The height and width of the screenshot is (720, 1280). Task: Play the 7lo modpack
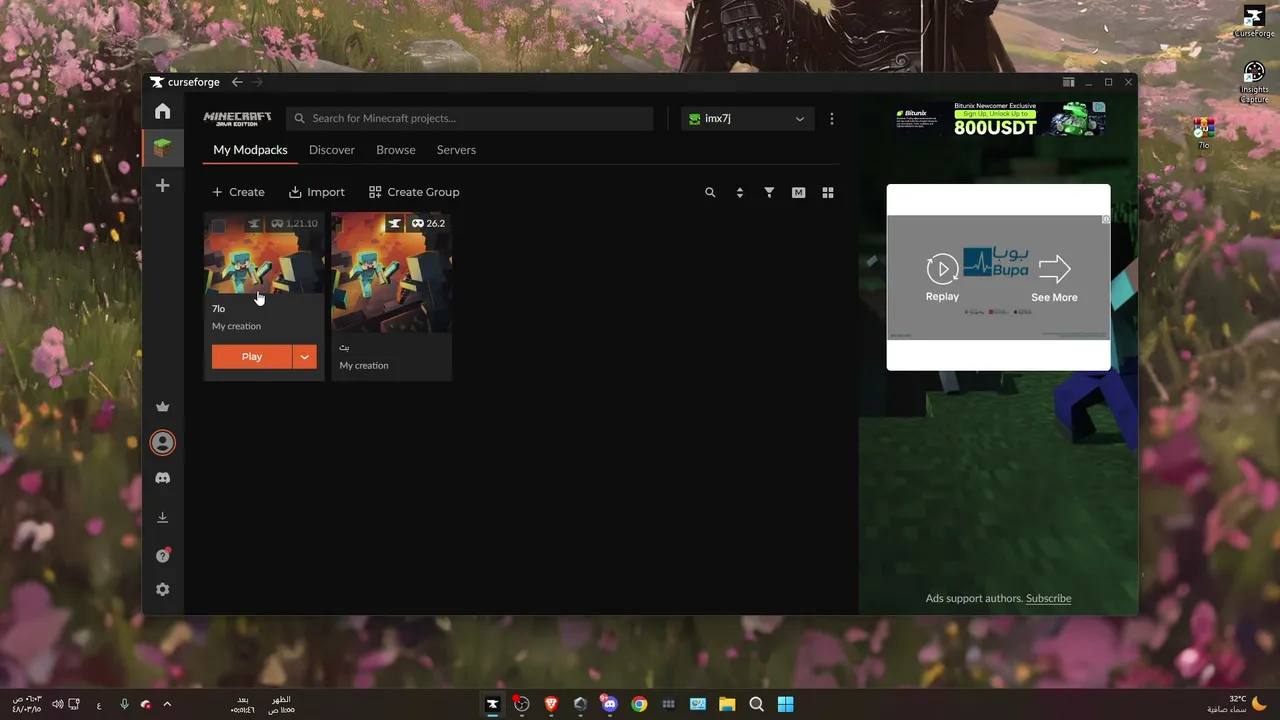pyautogui.click(x=252, y=357)
